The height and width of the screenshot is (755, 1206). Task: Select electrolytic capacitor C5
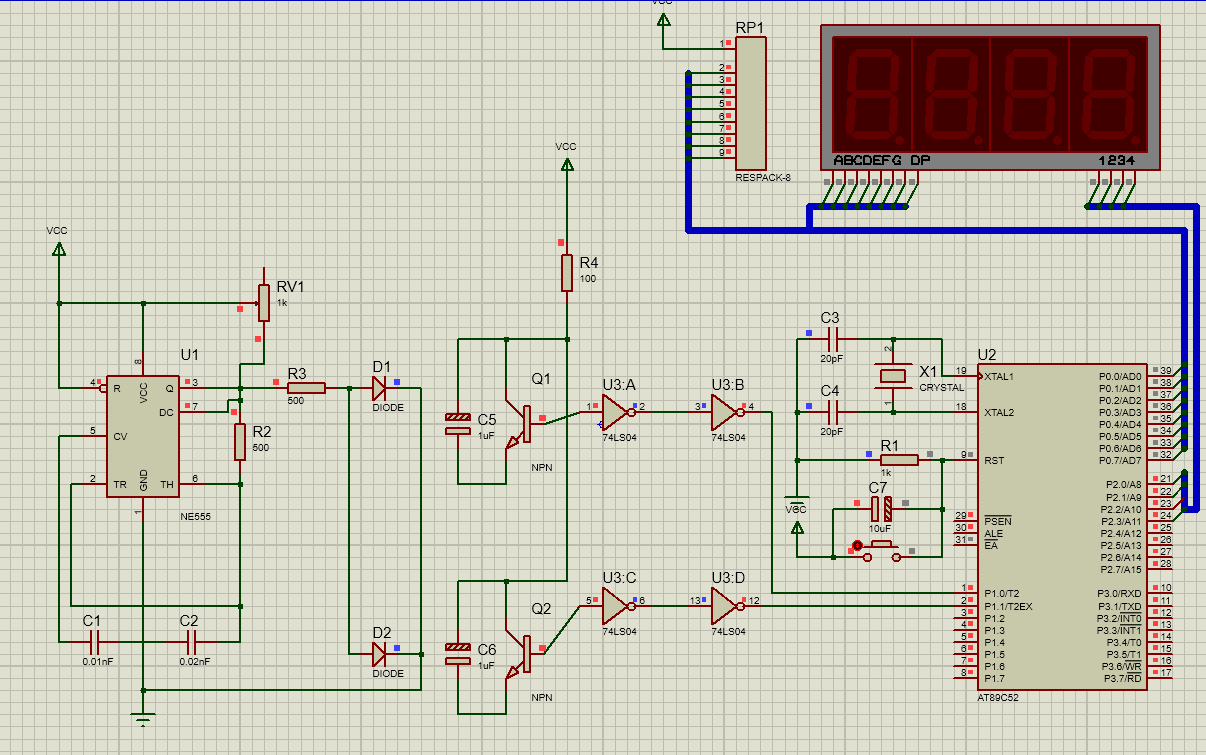pos(458,424)
